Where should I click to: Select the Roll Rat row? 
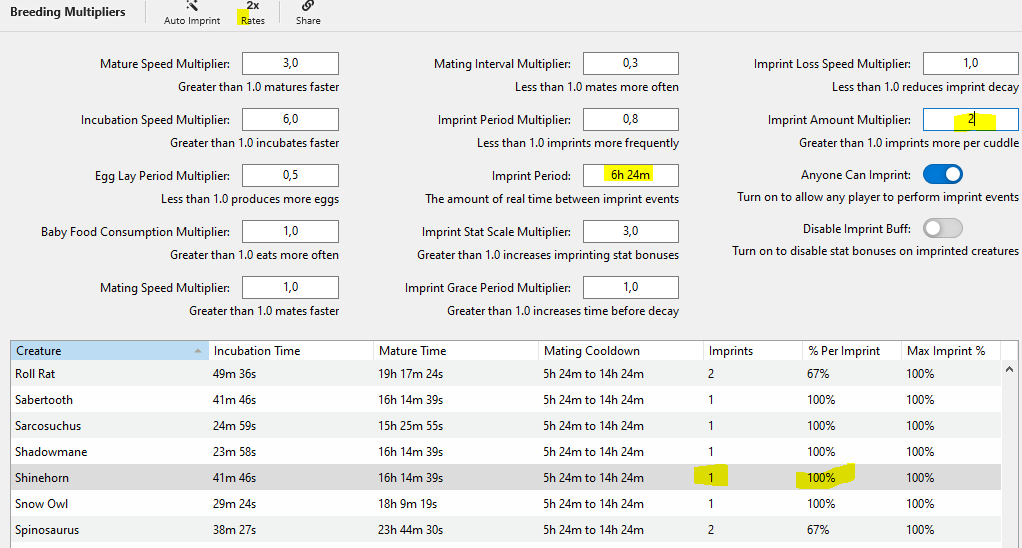(506, 374)
